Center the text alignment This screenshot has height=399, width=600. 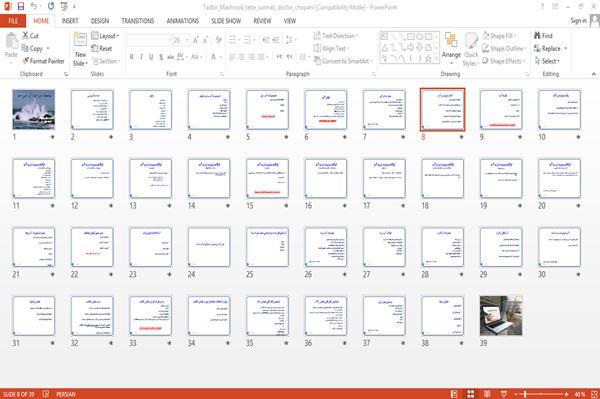click(x=241, y=57)
